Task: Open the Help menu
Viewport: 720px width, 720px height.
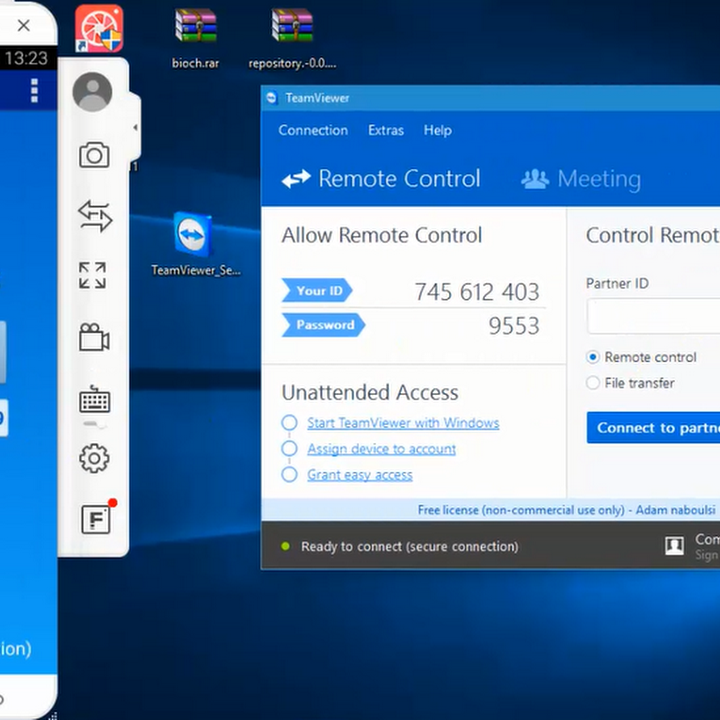Action: pyautogui.click(x=438, y=130)
